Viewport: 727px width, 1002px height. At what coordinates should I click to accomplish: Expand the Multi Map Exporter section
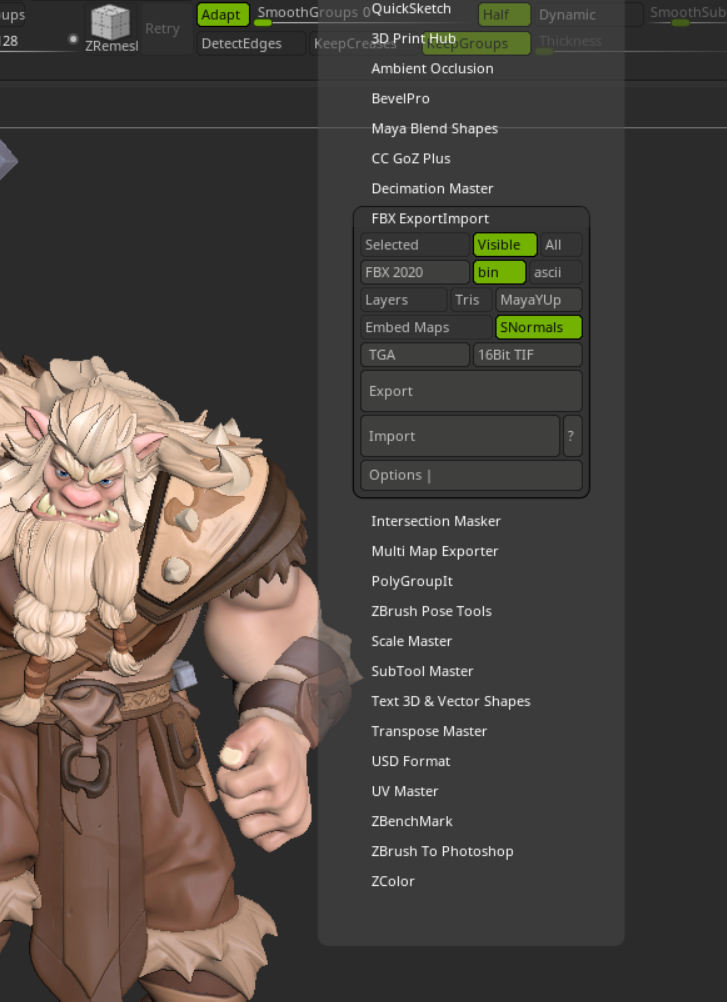click(434, 551)
